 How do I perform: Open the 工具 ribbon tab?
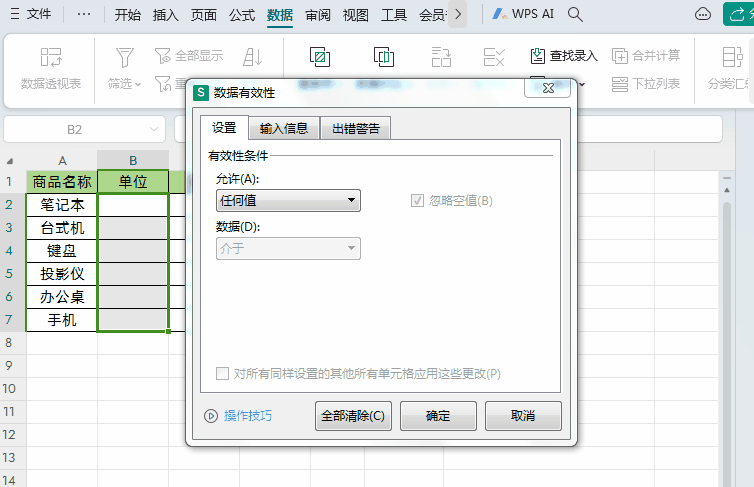pos(394,15)
